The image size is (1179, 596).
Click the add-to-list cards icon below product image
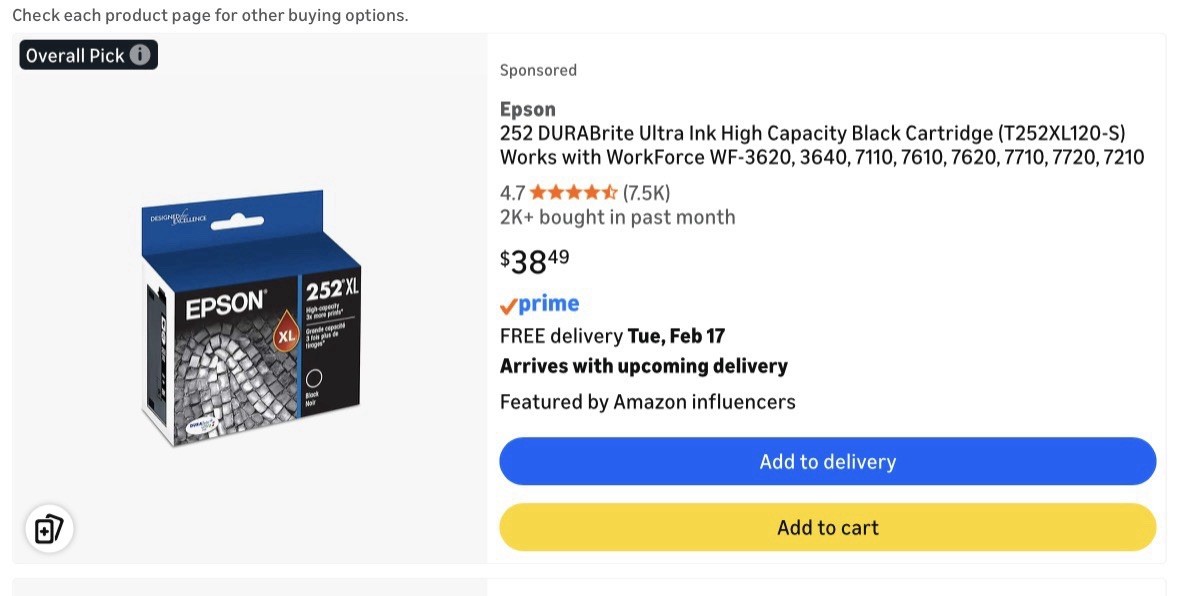pyautogui.click(x=49, y=528)
